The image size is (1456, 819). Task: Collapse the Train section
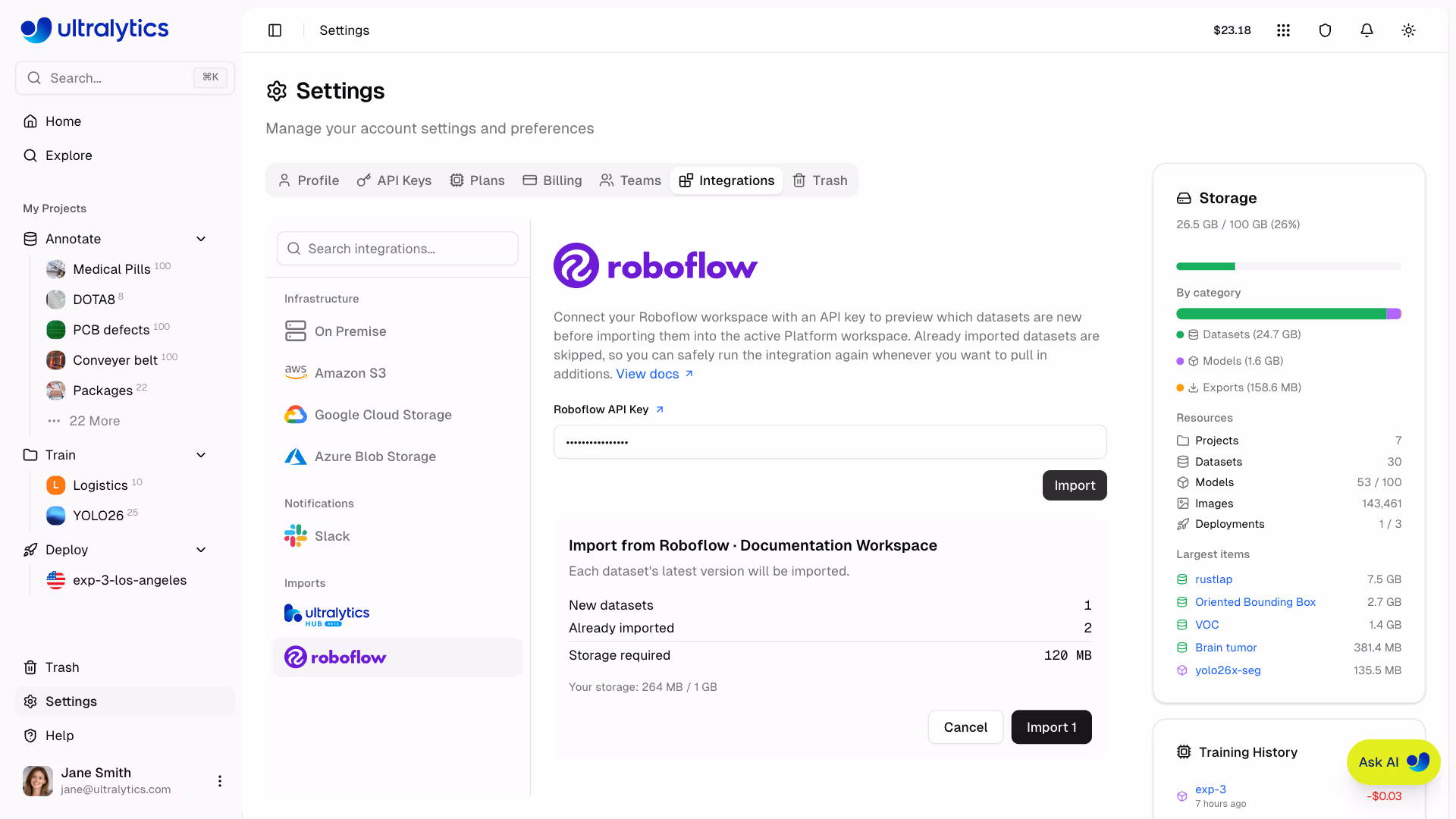click(201, 455)
